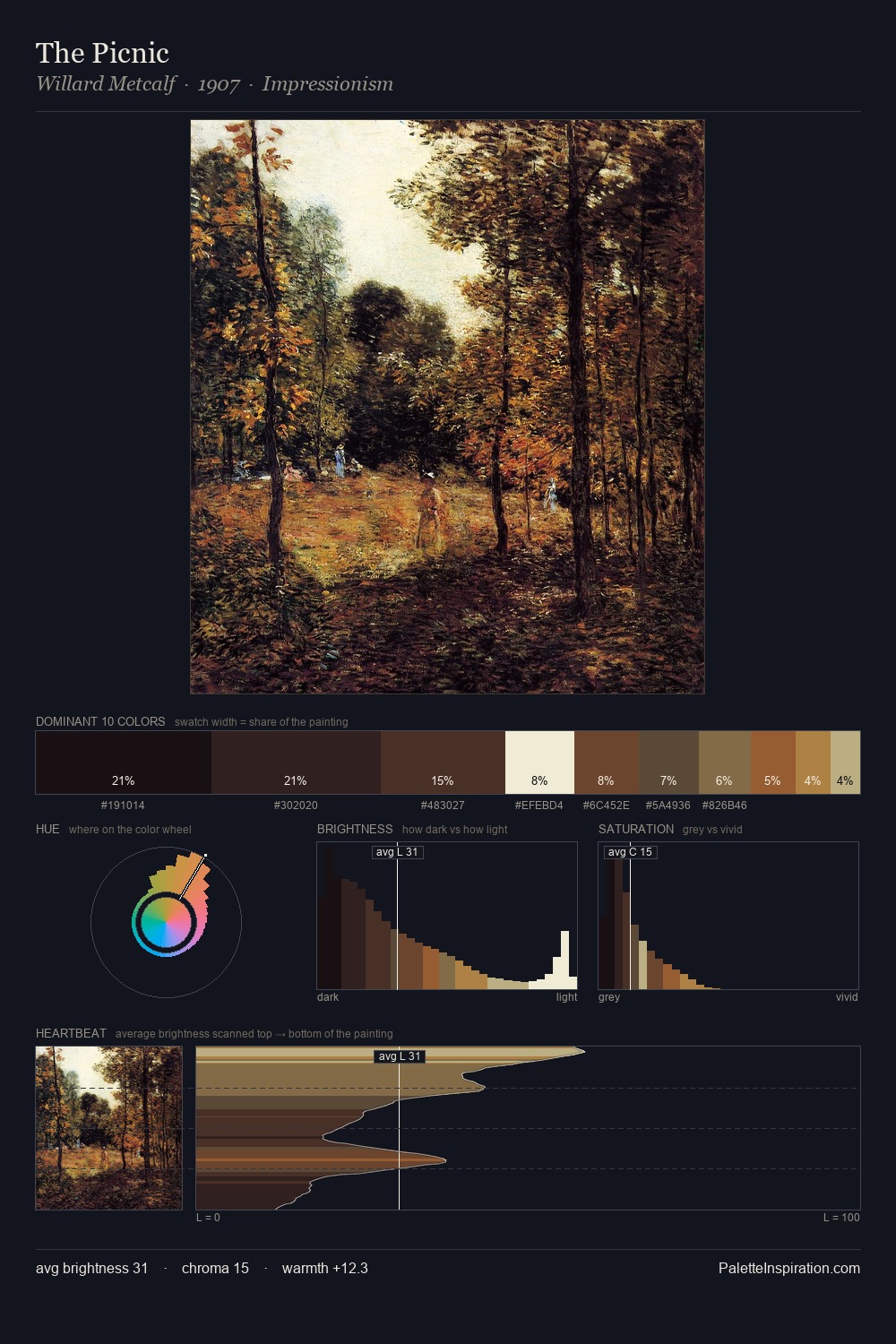Click the 'L = 100' axis label

pyautogui.click(x=841, y=1218)
